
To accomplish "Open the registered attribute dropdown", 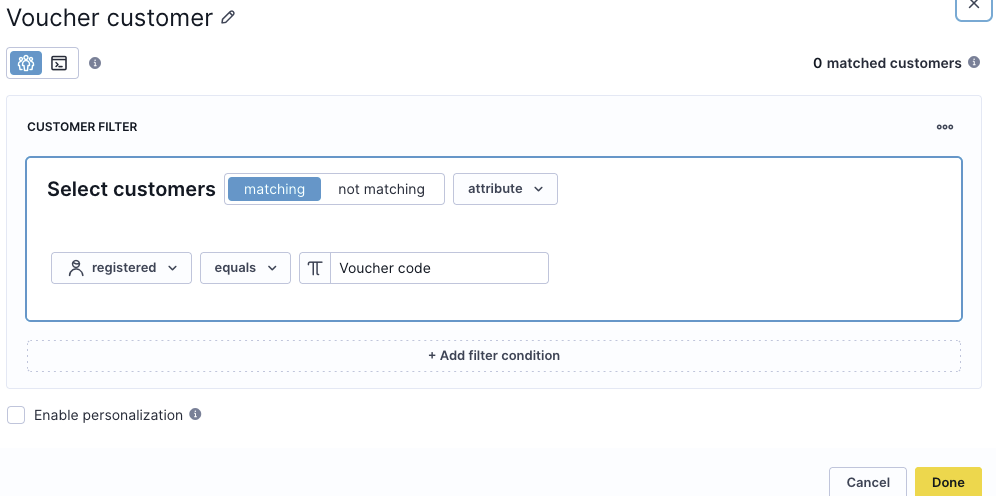I will [x=121, y=268].
